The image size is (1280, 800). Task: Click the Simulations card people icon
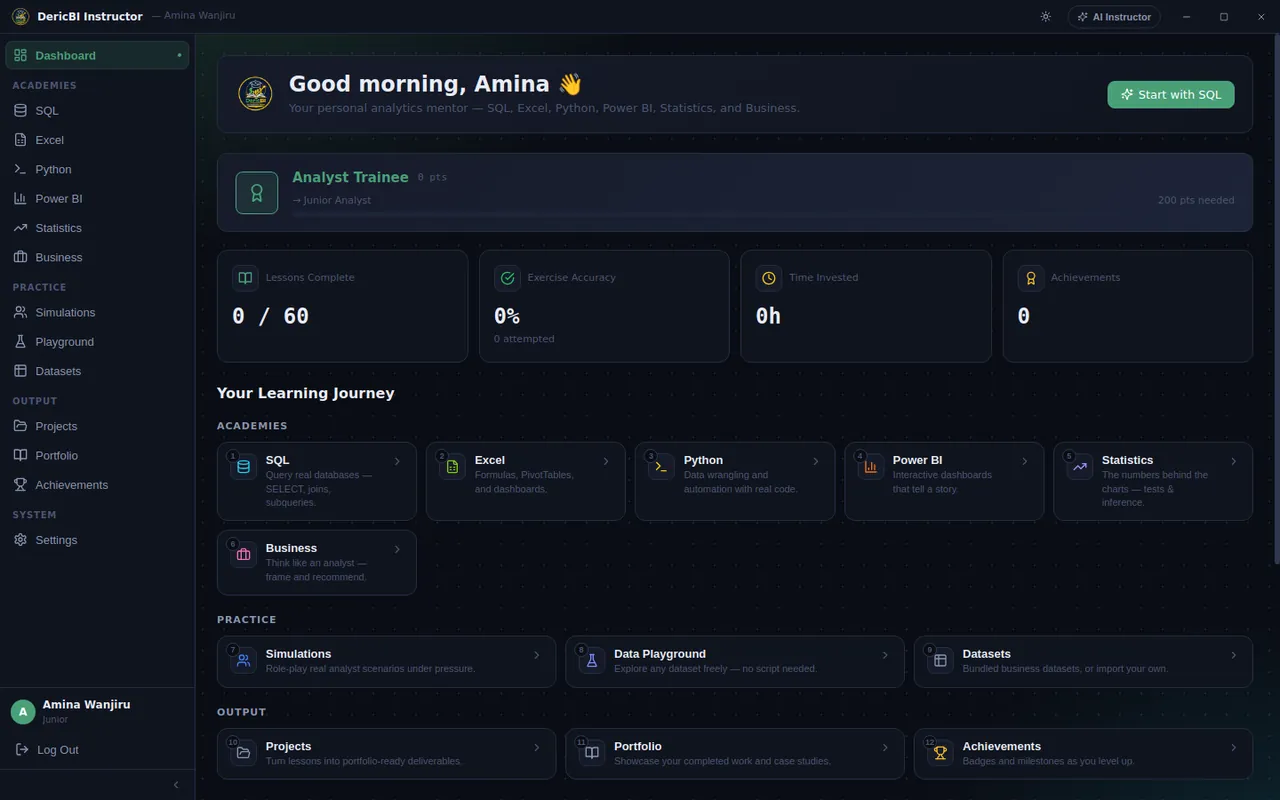click(x=244, y=660)
